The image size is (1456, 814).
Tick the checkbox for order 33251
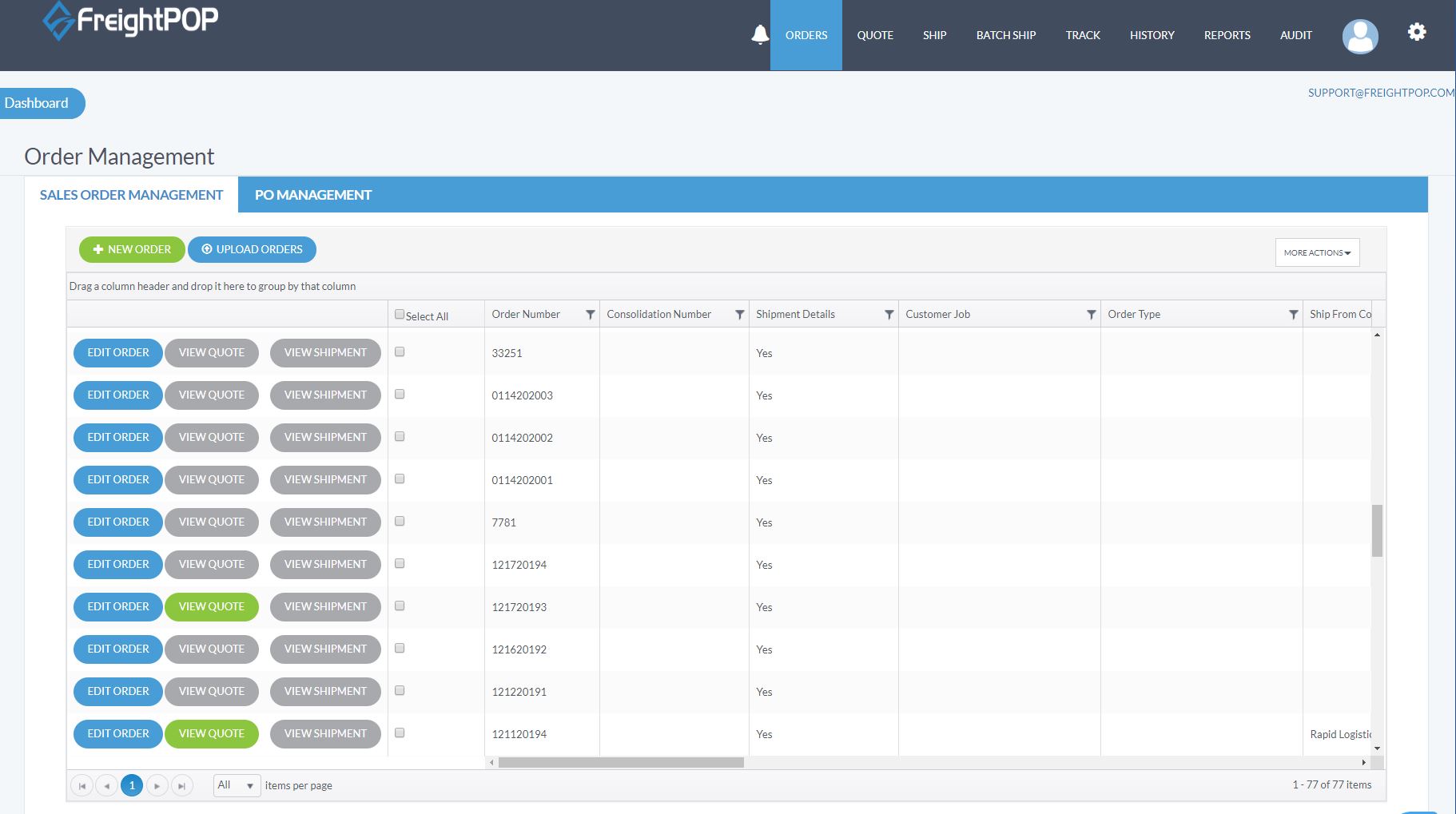tap(400, 351)
